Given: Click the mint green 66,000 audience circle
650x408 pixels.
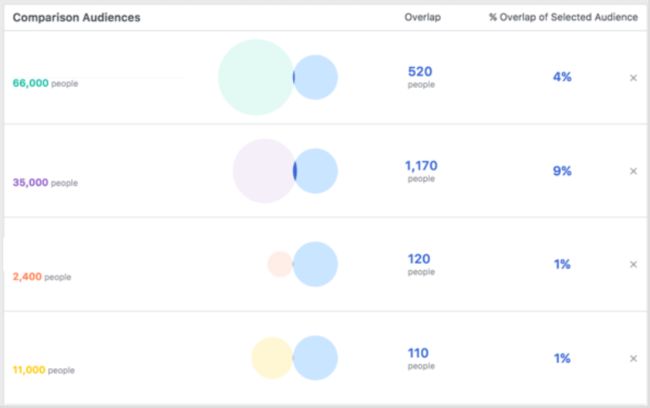Looking at the screenshot, I should coord(256,77).
